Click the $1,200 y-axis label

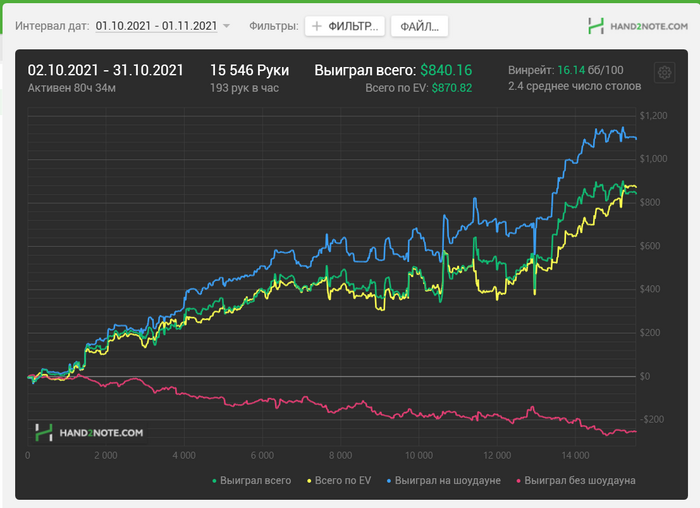(x=654, y=116)
